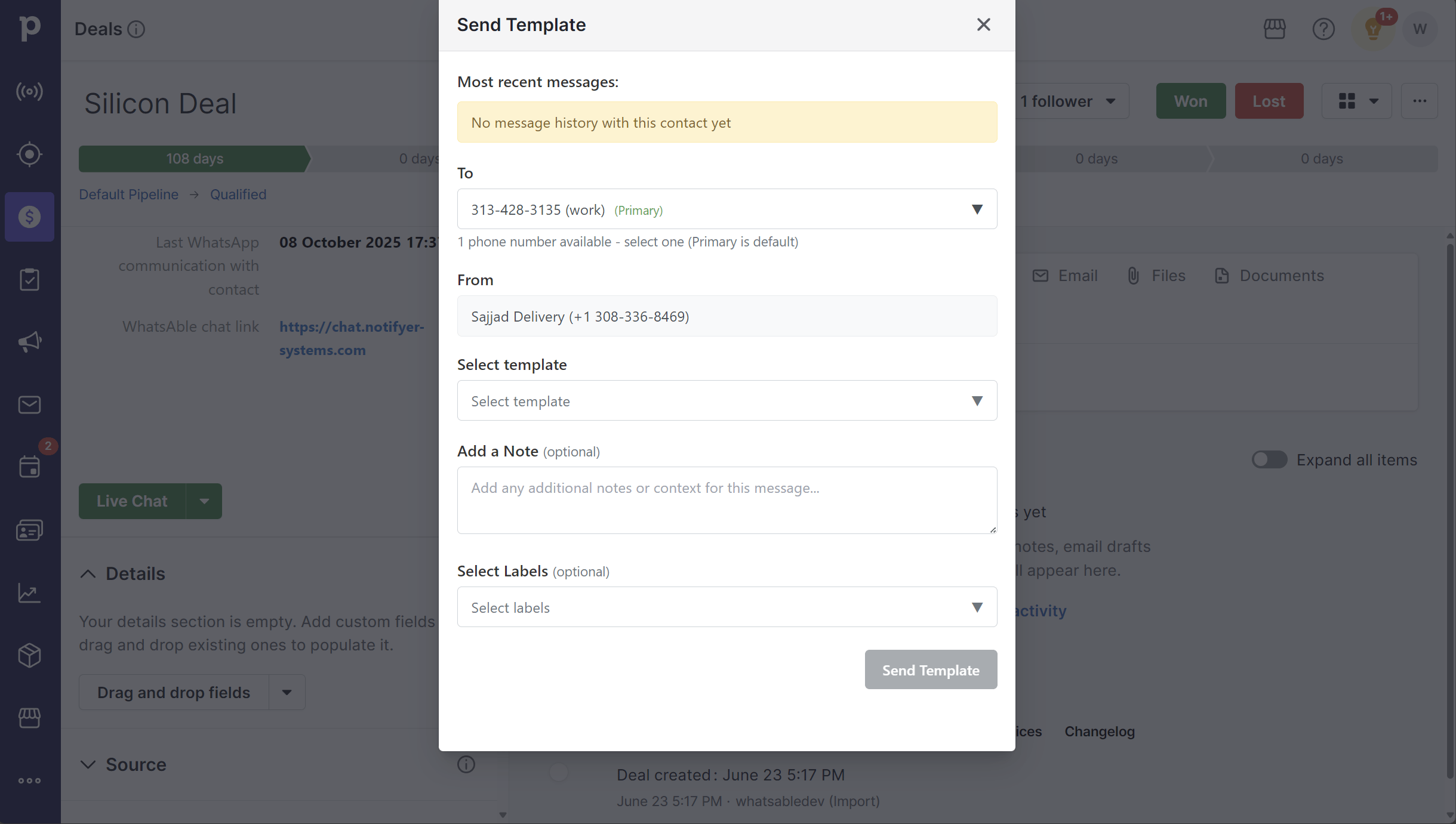Click the info icon beside Deals title
The image size is (1456, 824).
coord(136,29)
